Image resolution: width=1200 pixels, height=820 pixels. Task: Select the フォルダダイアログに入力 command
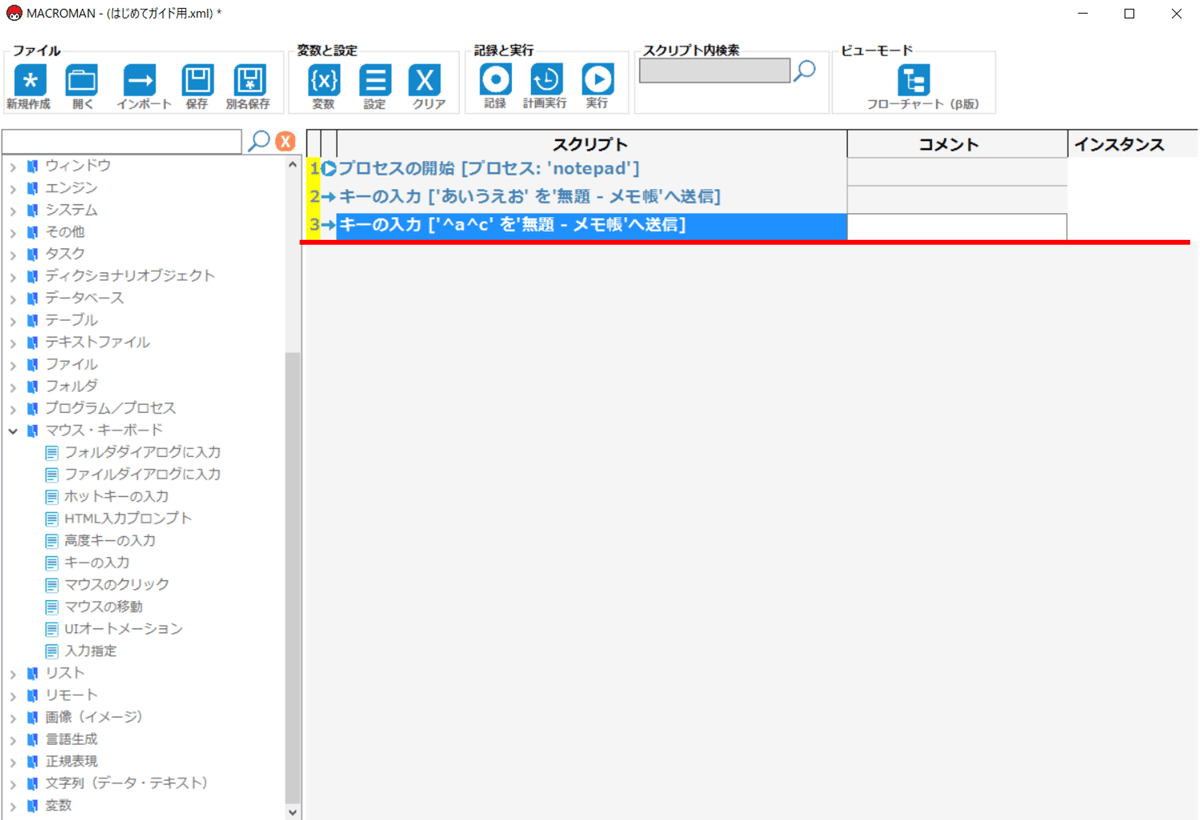[x=143, y=452]
